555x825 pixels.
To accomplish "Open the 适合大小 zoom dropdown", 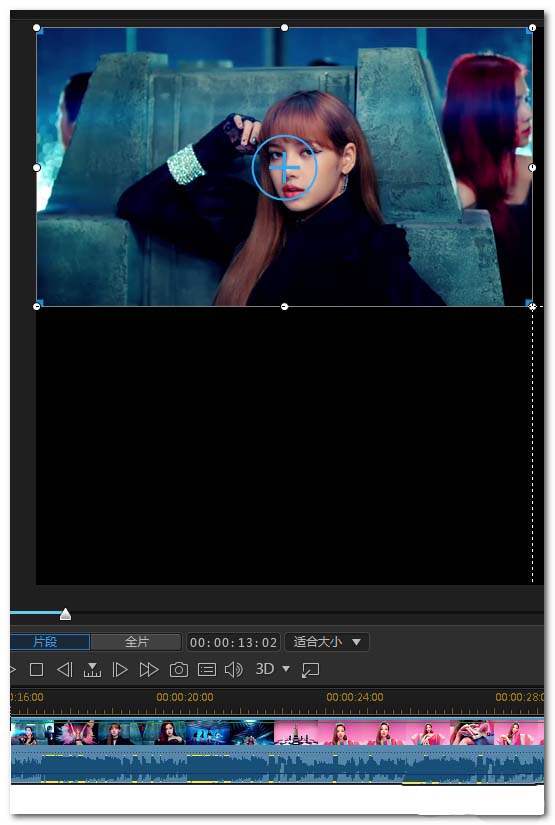I will coord(327,642).
